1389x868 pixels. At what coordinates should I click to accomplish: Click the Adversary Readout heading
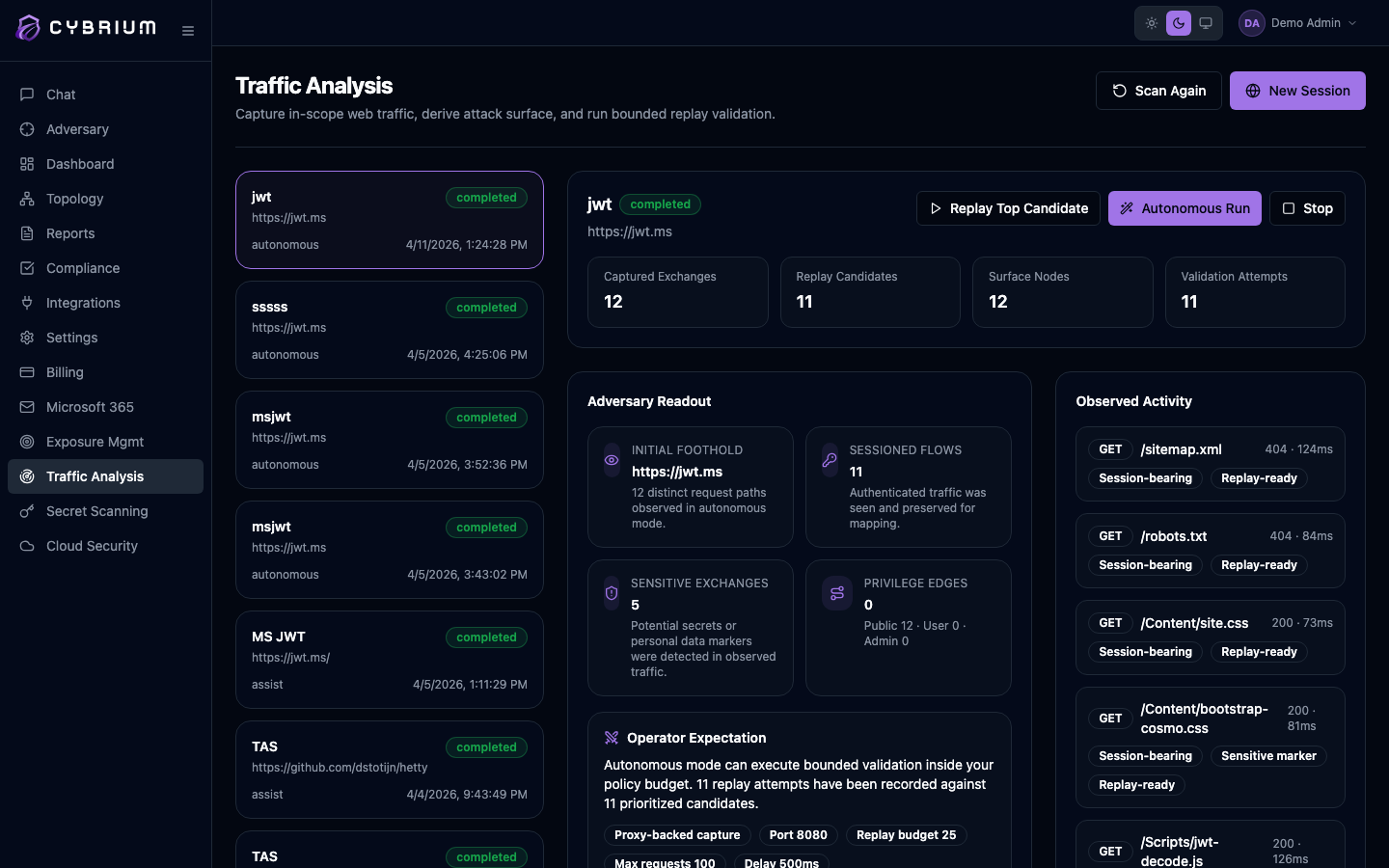click(x=649, y=401)
